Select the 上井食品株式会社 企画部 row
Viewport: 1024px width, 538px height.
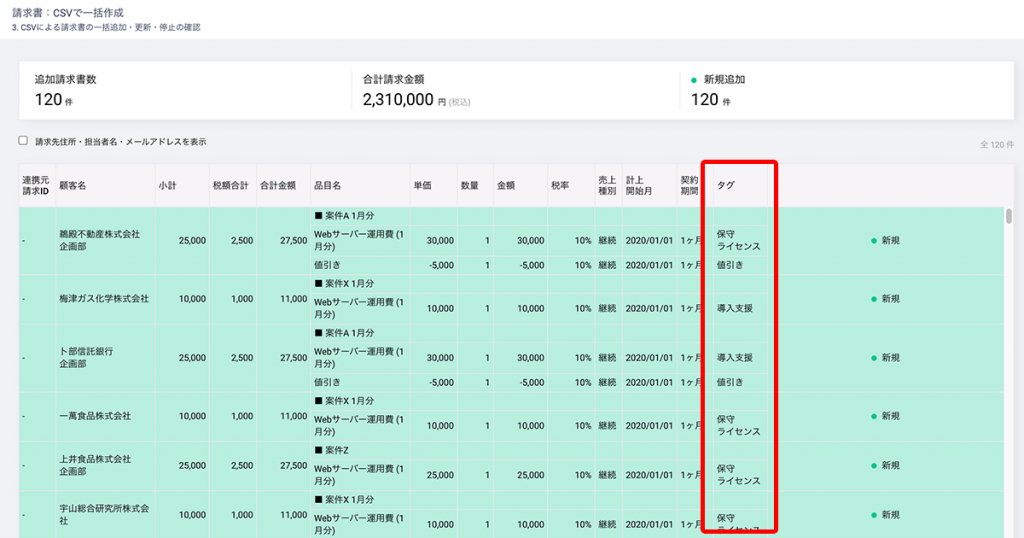(511, 466)
